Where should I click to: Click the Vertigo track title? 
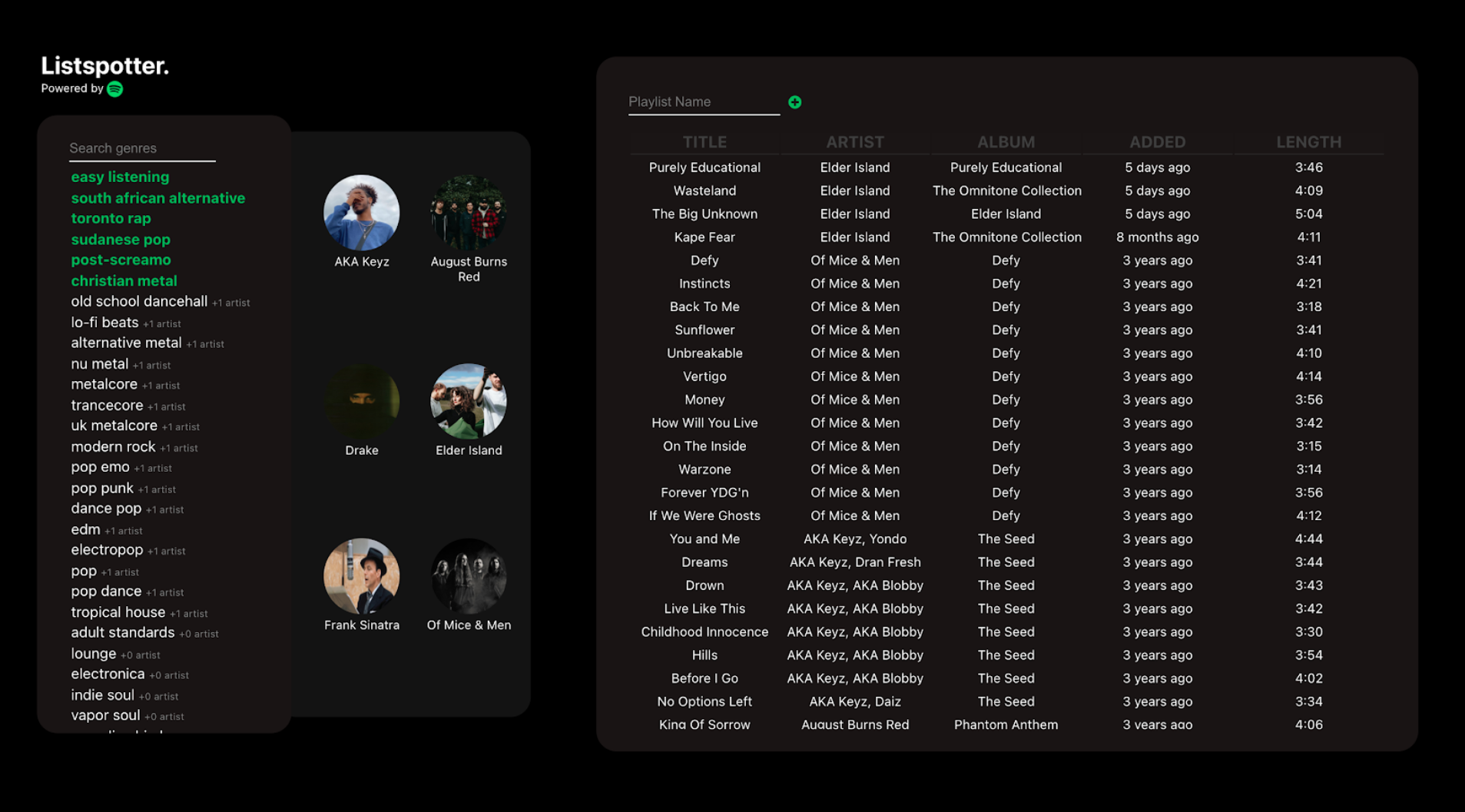point(704,376)
